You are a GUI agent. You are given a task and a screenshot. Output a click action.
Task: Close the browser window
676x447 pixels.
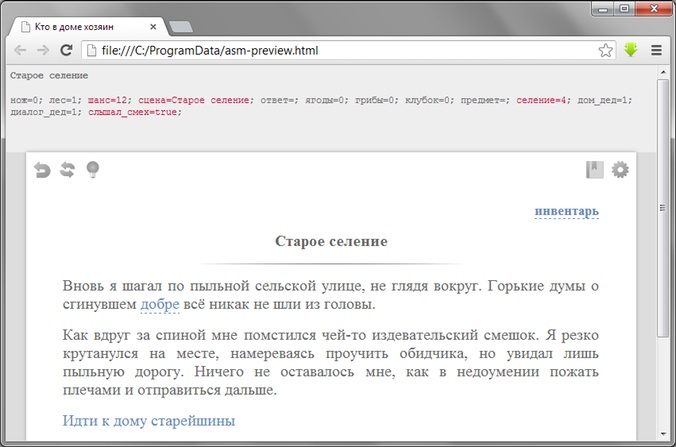653,9
